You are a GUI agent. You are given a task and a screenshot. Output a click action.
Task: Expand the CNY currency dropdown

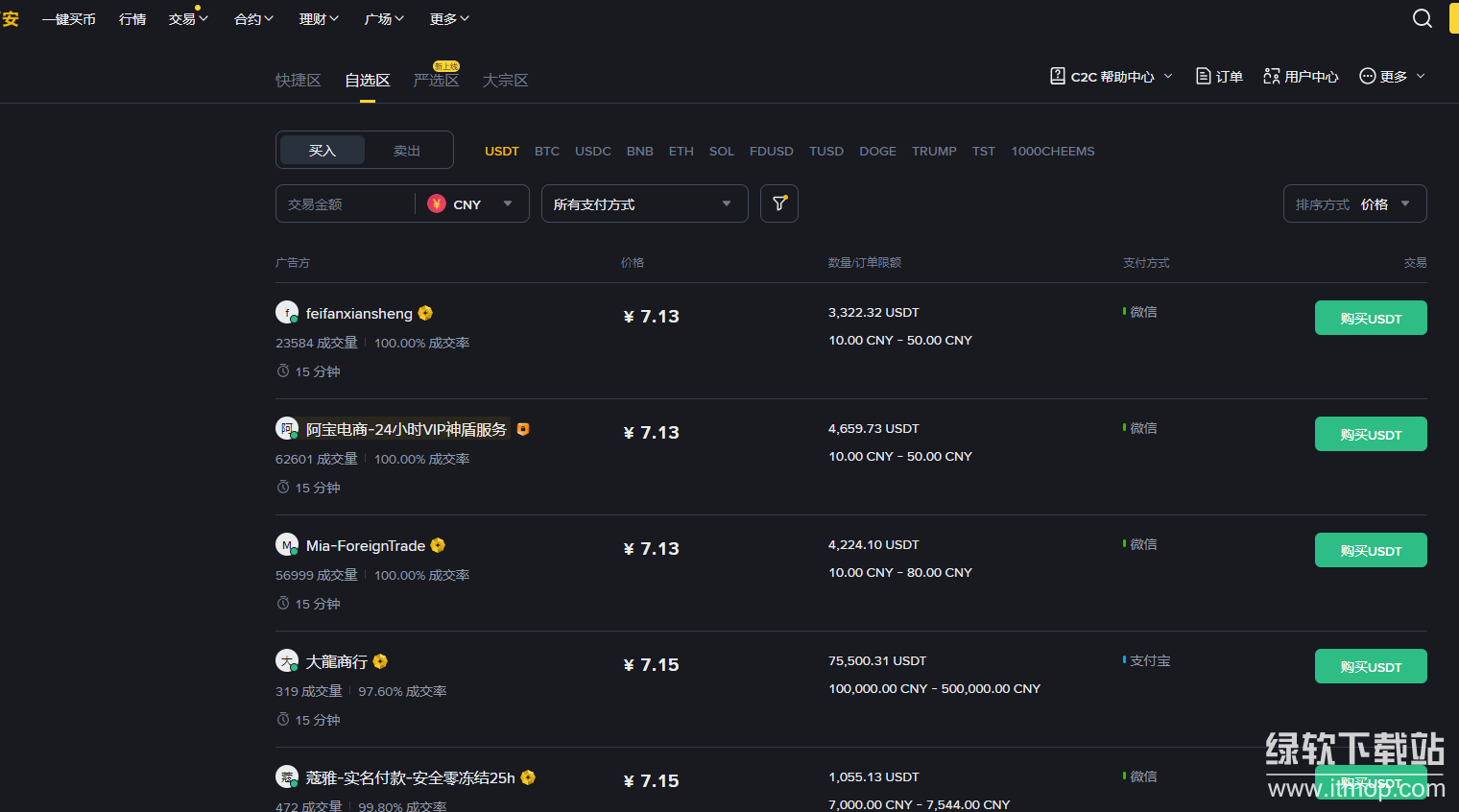point(471,204)
